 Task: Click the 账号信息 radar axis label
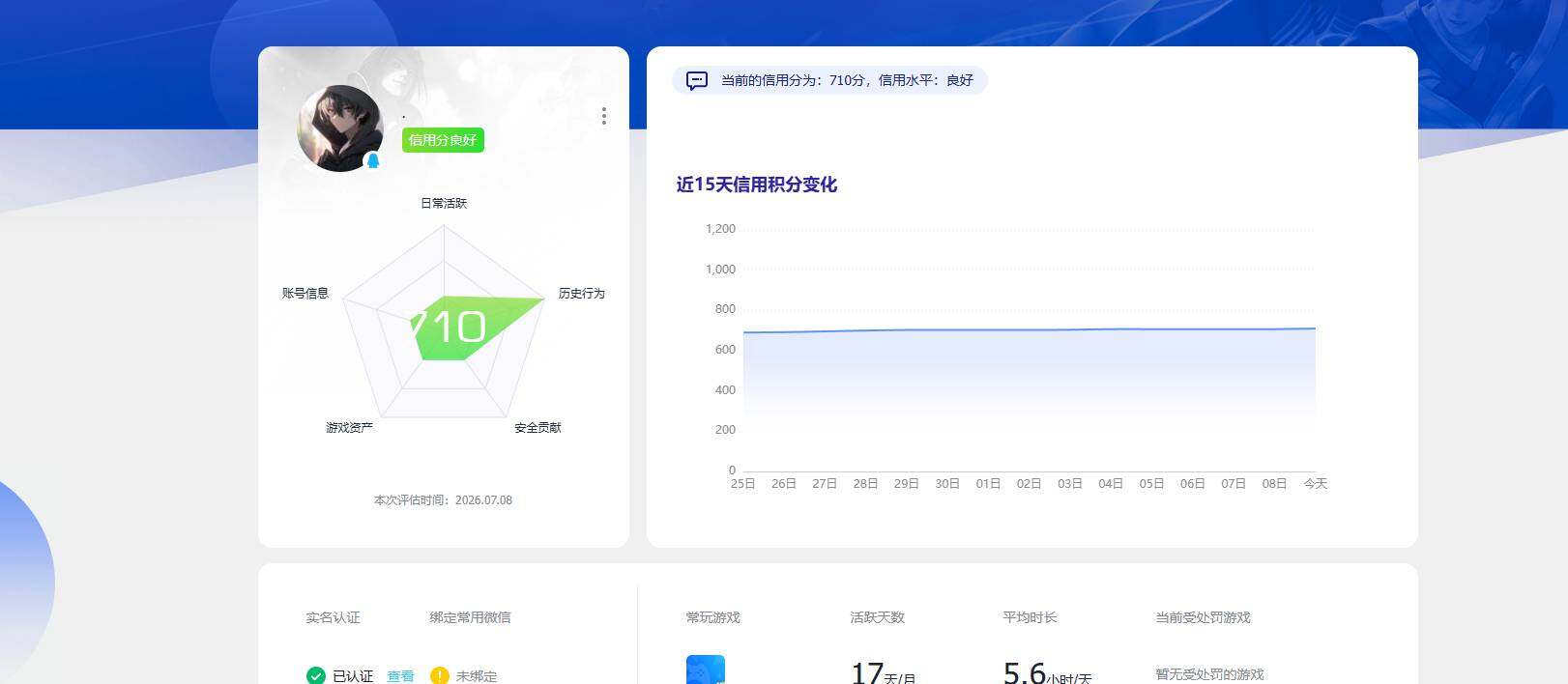[305, 293]
